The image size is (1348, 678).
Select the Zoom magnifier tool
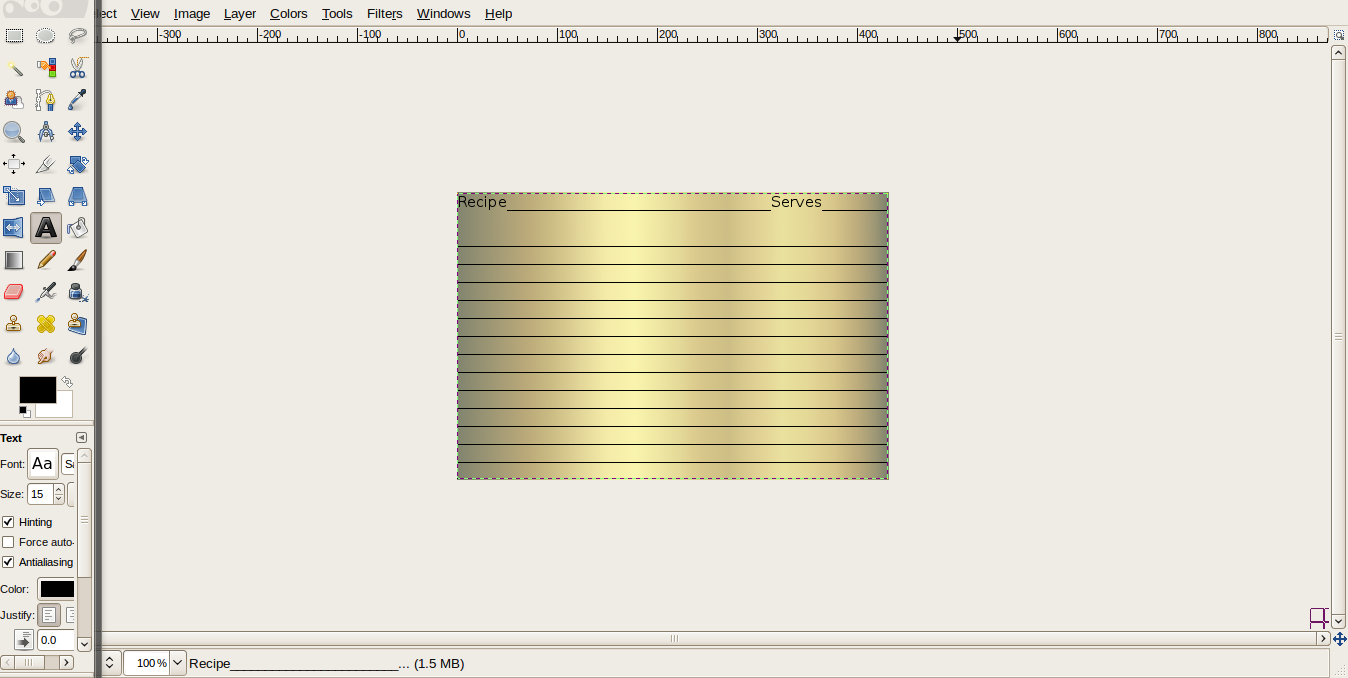(14, 132)
